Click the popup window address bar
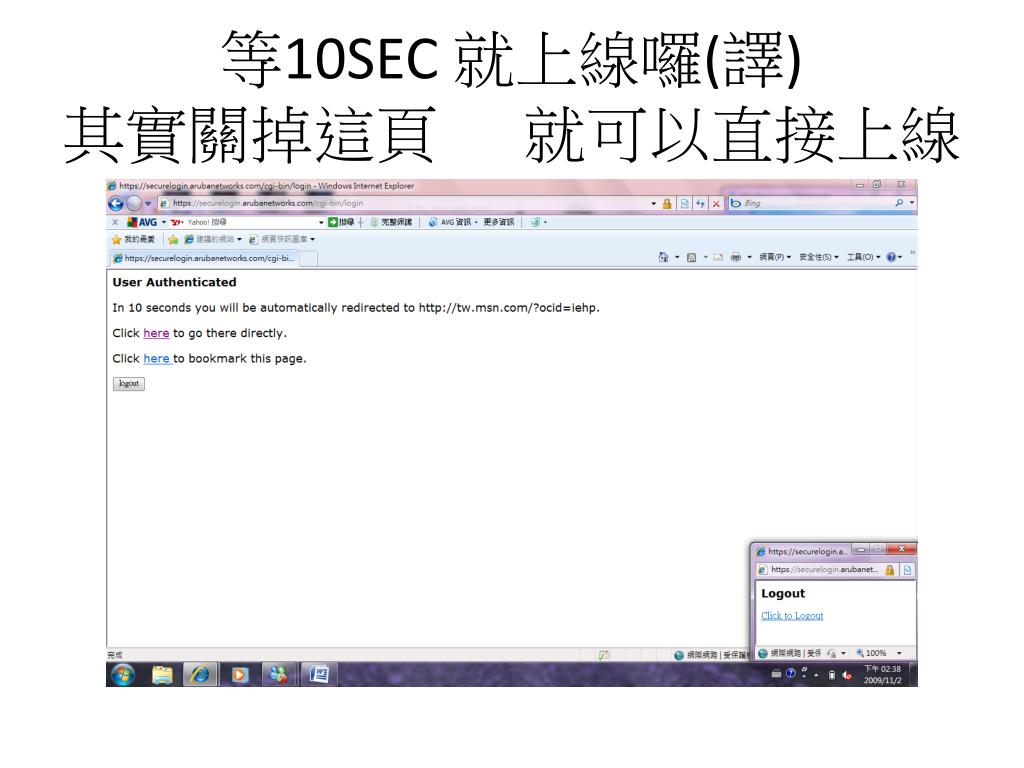Screen dimensions: 1024x768 pyautogui.click(x=824, y=569)
